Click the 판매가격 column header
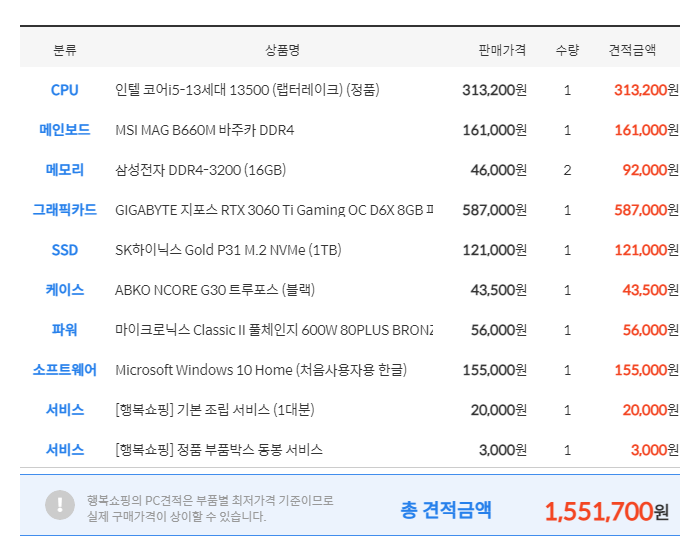Viewport: 700px width, 556px height. (x=502, y=50)
